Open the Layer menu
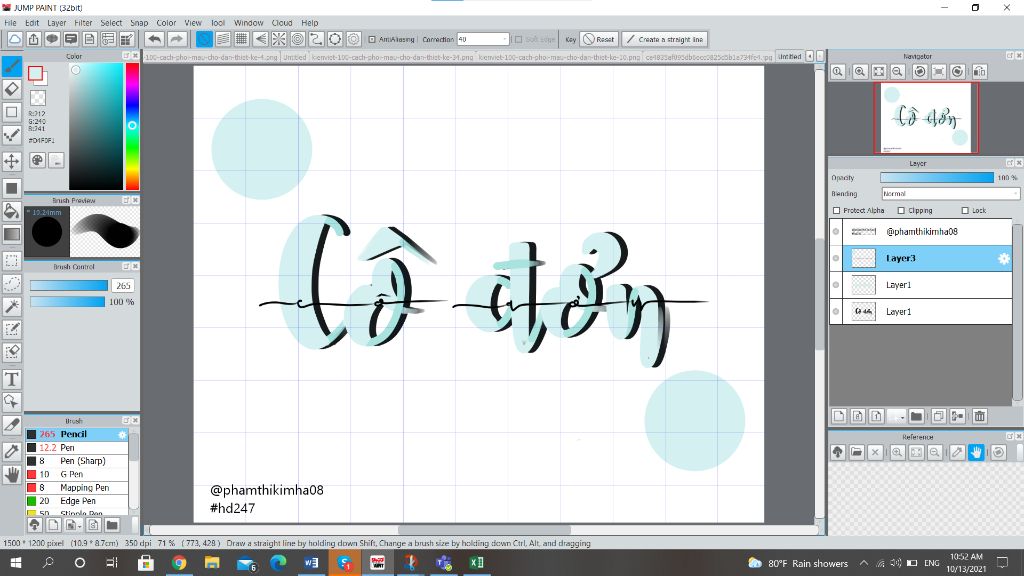This screenshot has height=576, width=1024. point(57,23)
